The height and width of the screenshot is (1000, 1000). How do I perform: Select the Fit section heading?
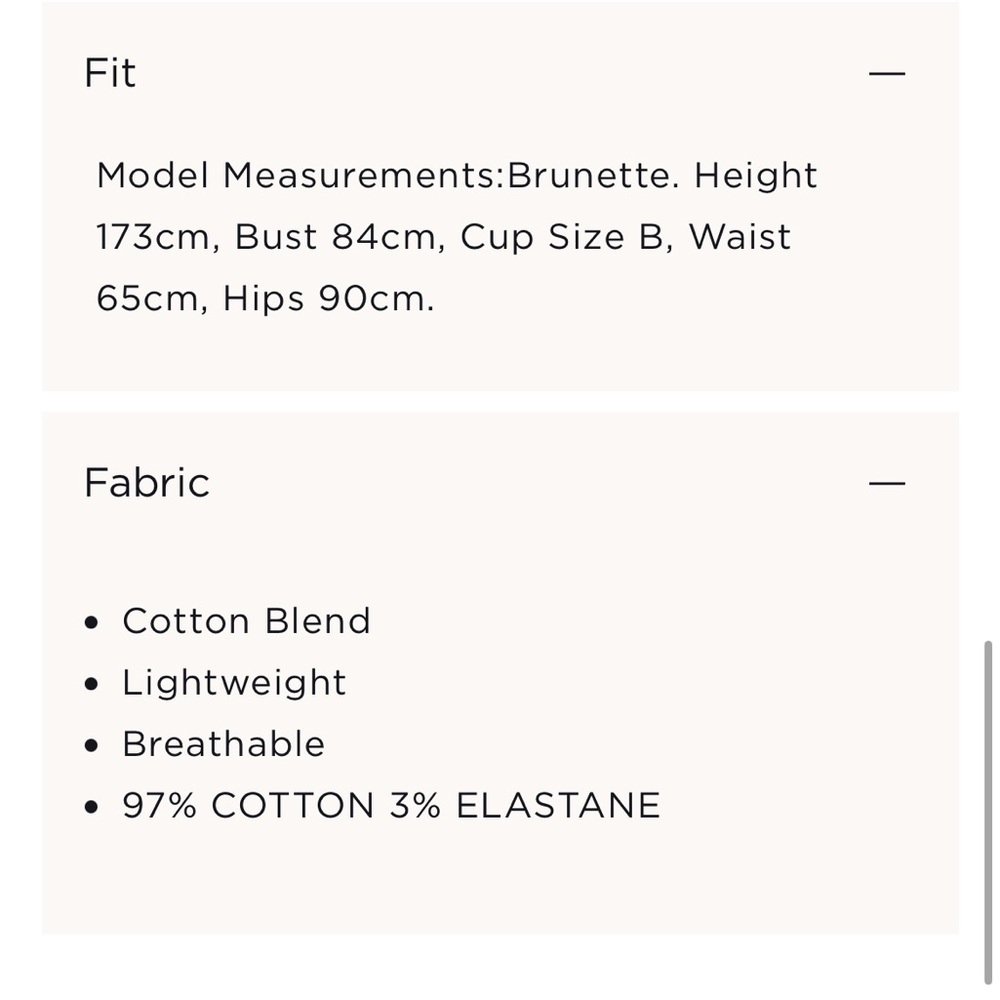tap(110, 72)
